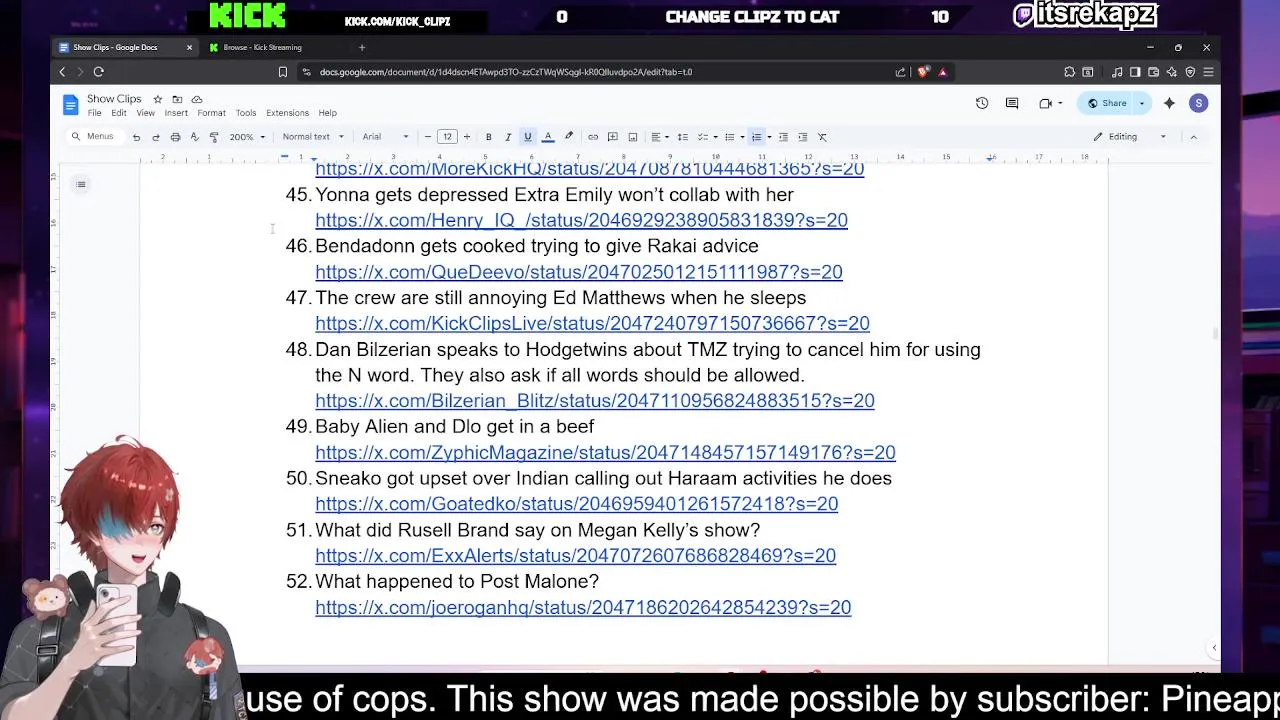The image size is (1280, 720).
Task: Open the File menu
Action: [x=94, y=113]
